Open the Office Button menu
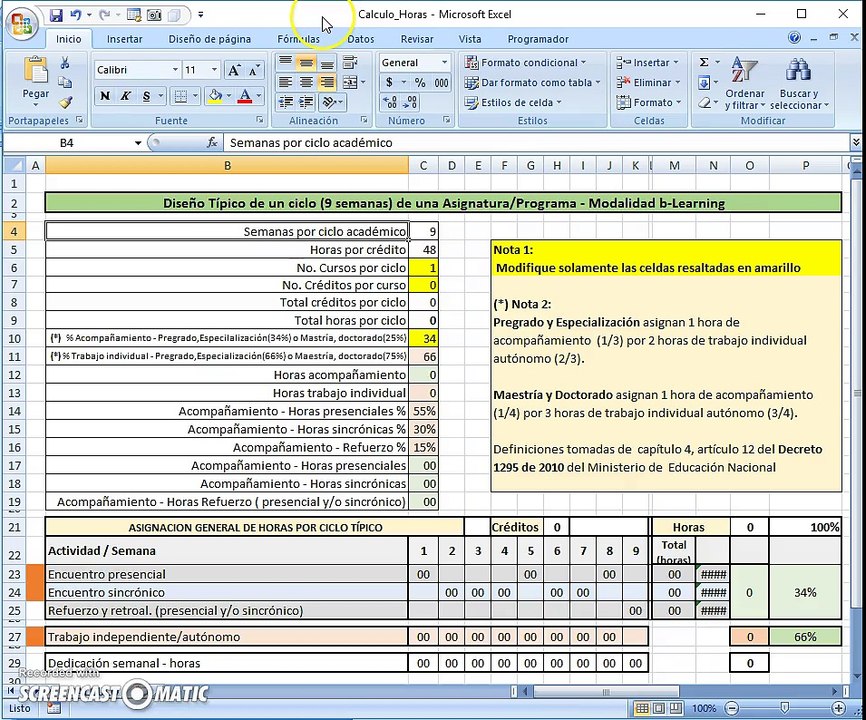The image size is (866, 720). (x=21, y=24)
